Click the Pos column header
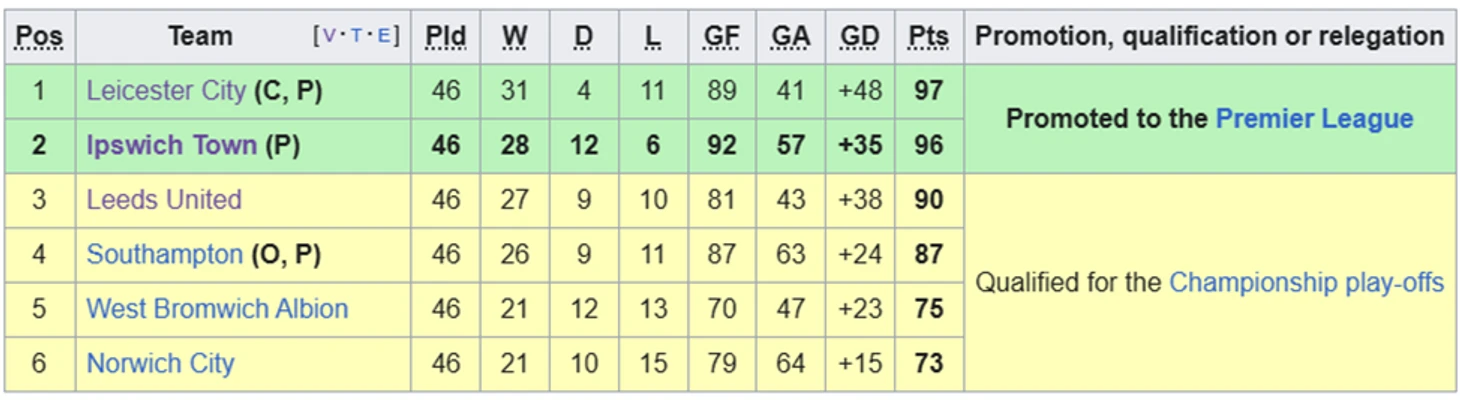 coord(39,37)
